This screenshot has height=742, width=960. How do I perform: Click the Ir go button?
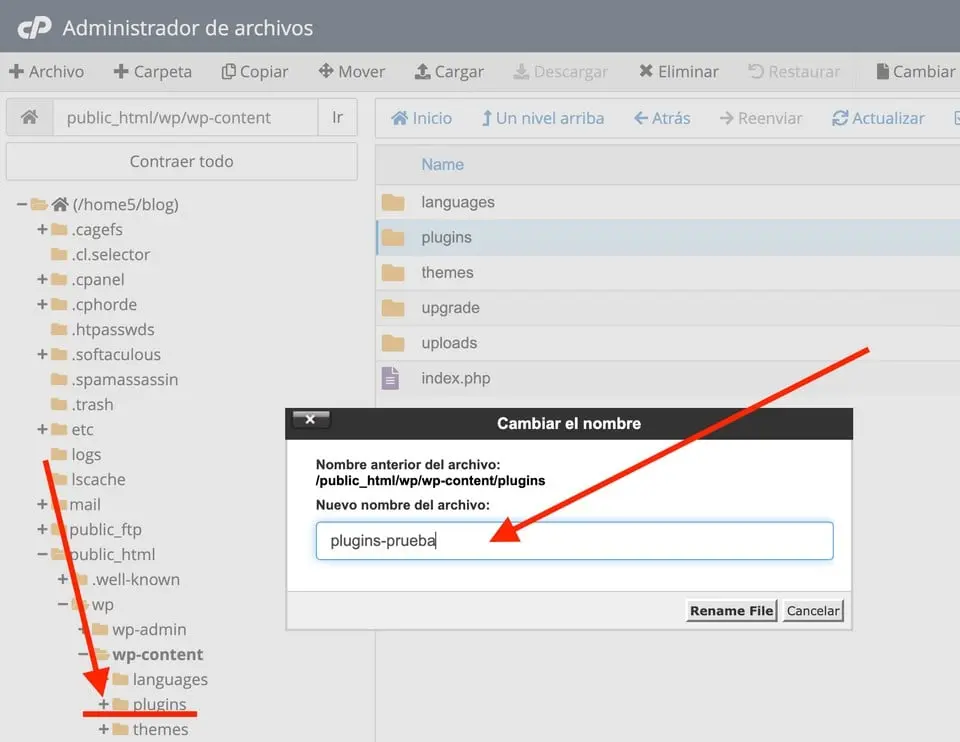(x=337, y=117)
